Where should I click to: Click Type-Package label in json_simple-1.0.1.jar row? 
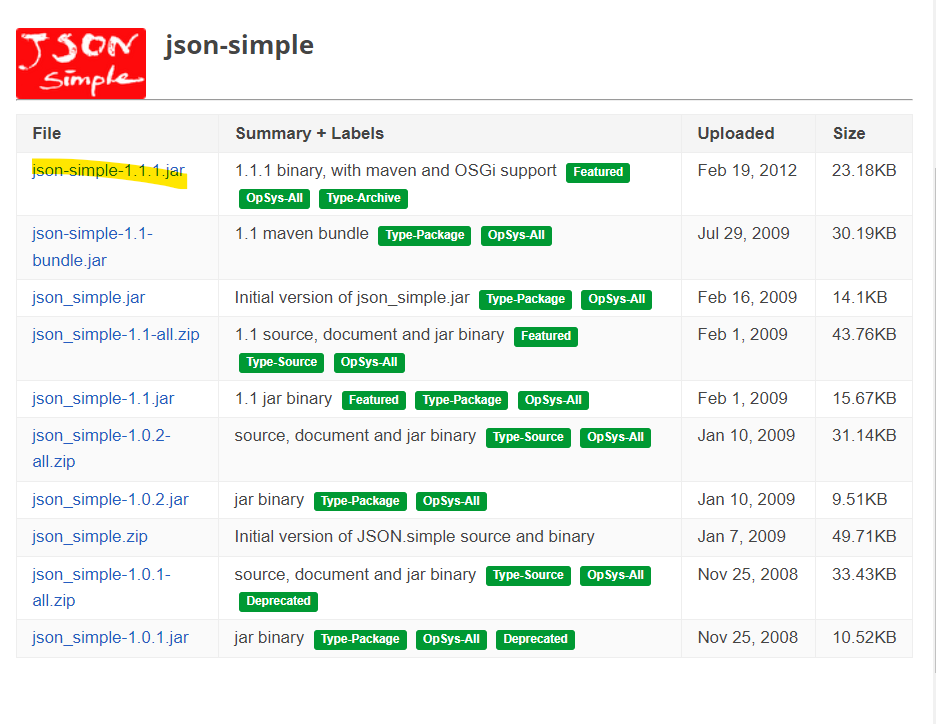pos(360,639)
